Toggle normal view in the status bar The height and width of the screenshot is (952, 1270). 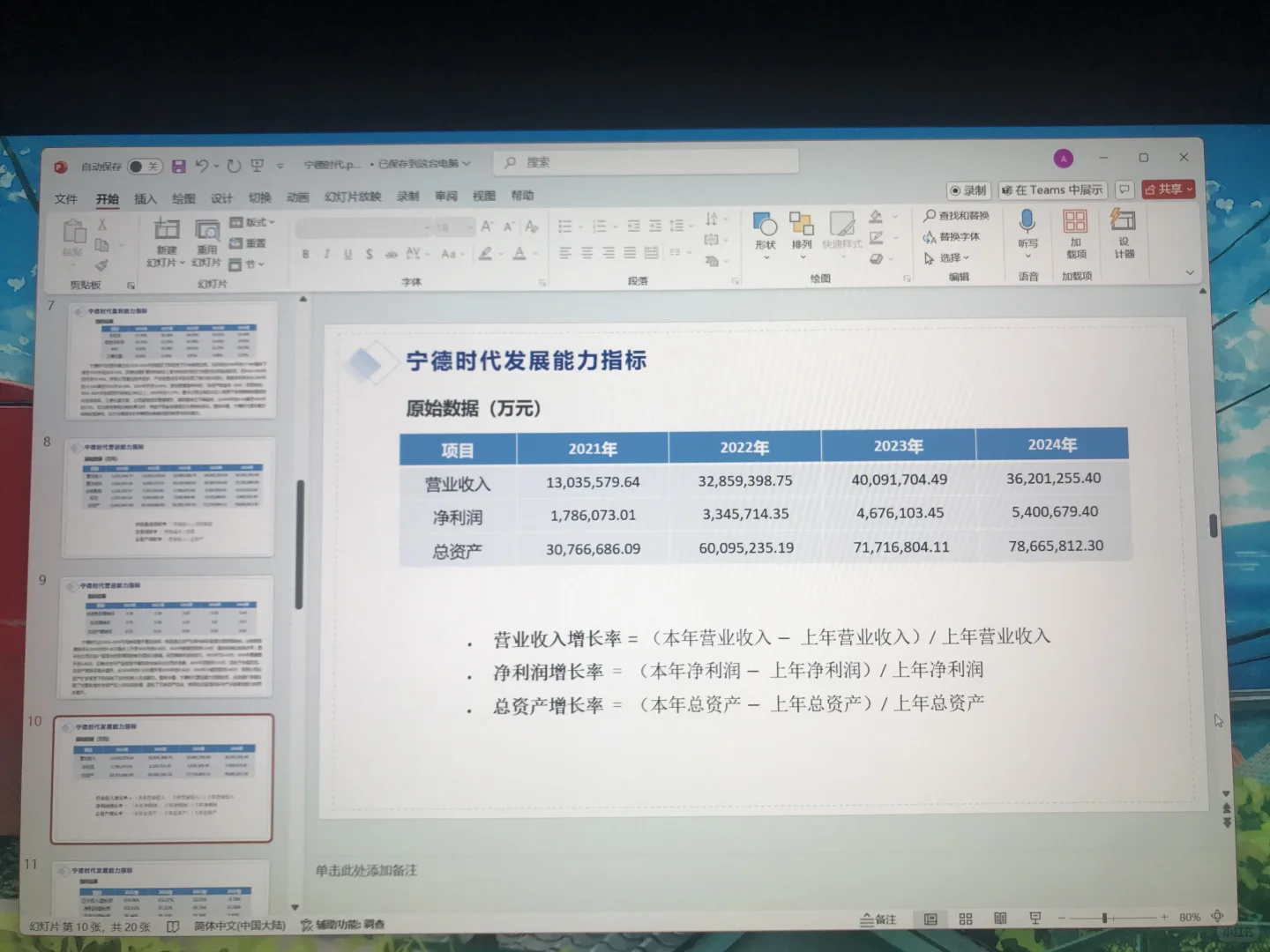click(x=930, y=919)
